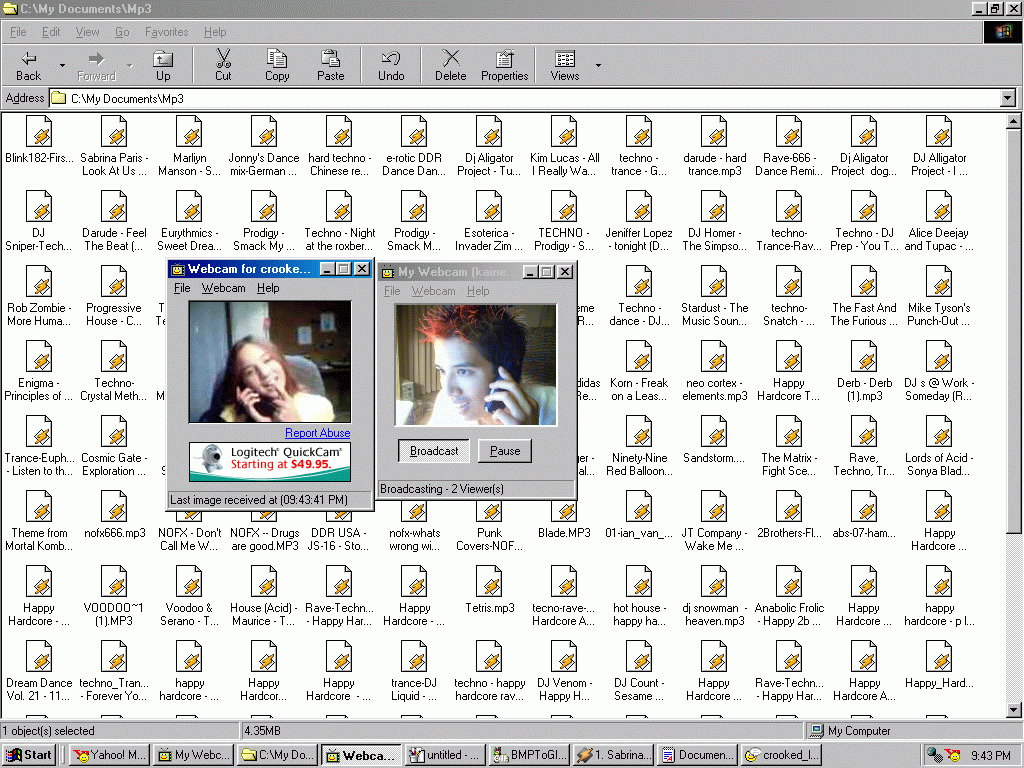This screenshot has width=1024, height=768.
Task: Open the Back history dropdown arrow
Action: [62, 65]
